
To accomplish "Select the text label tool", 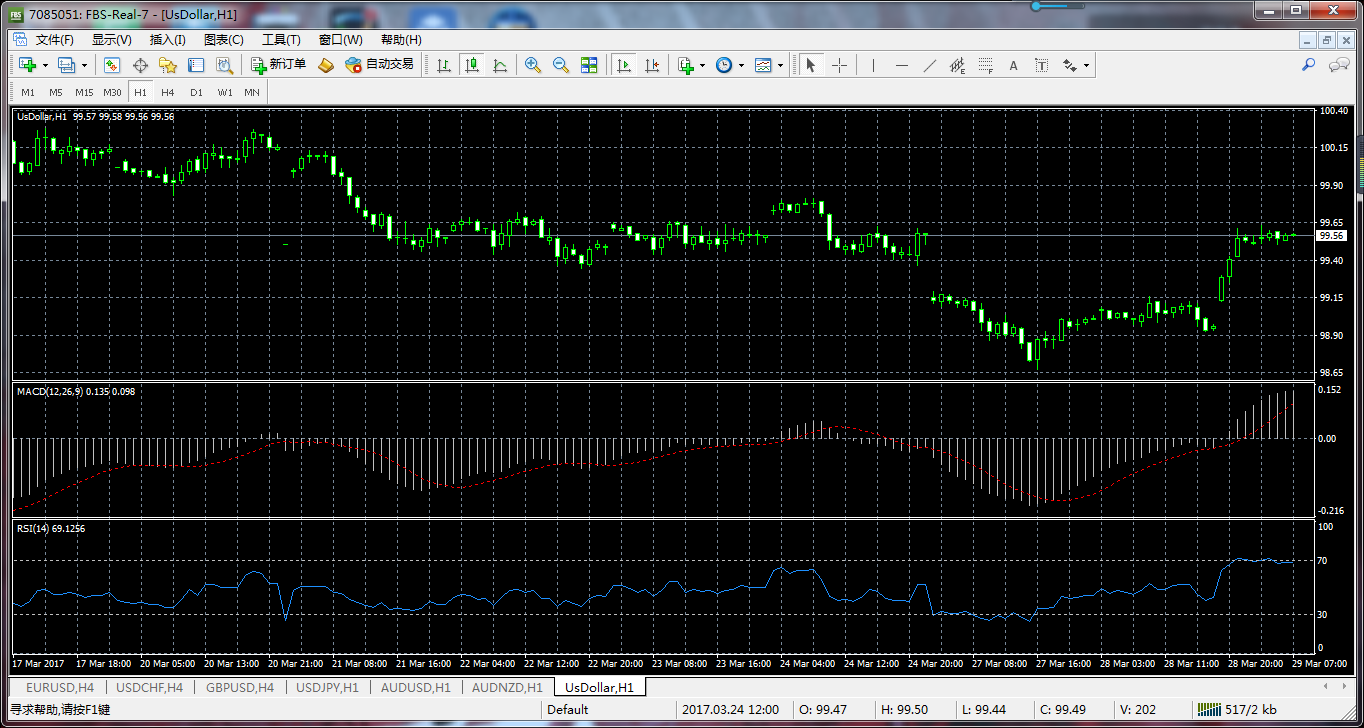I will (x=1041, y=65).
